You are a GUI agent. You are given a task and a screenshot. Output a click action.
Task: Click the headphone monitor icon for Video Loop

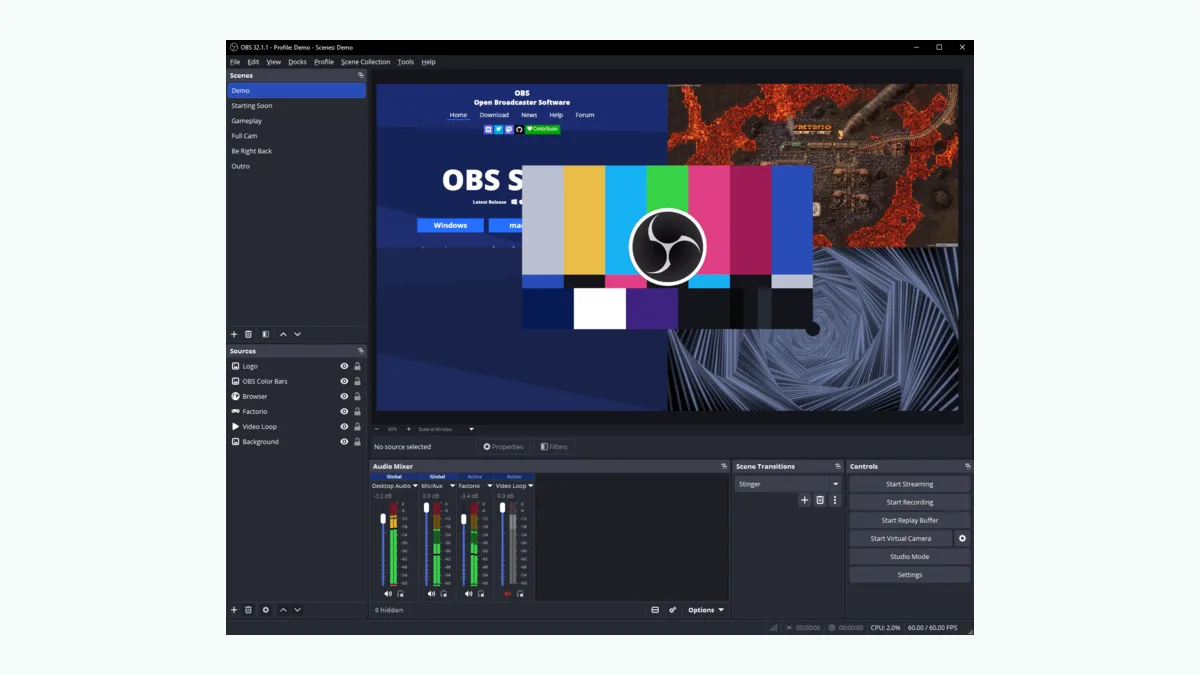click(x=520, y=594)
